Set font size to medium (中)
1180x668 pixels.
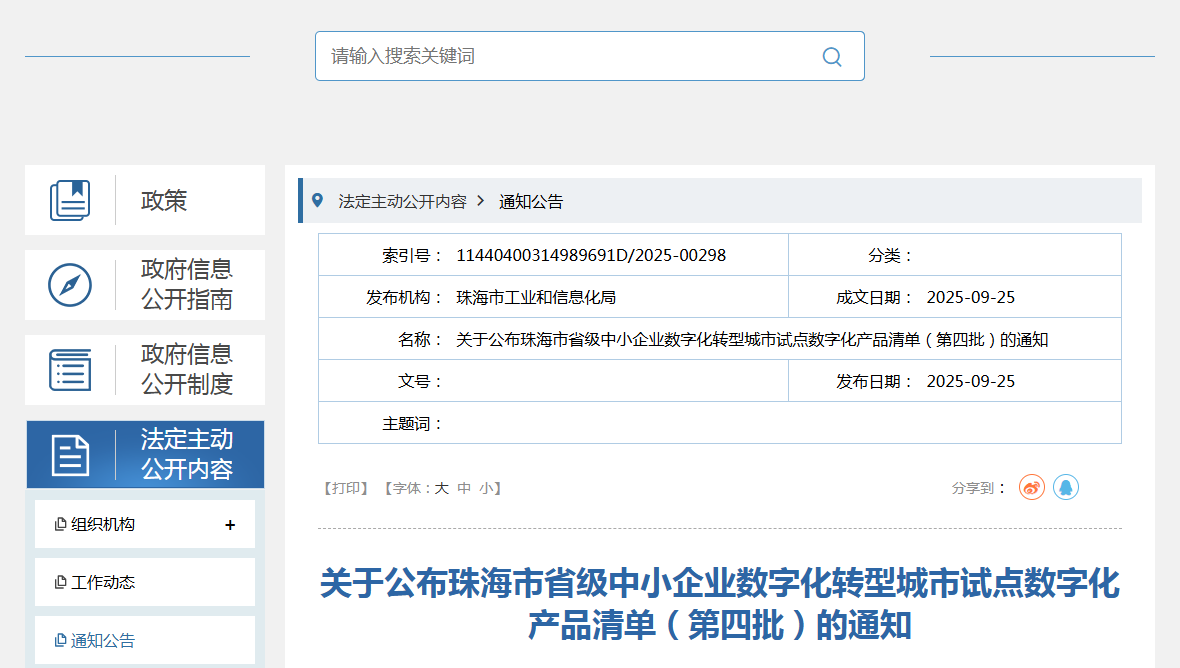[x=464, y=489]
